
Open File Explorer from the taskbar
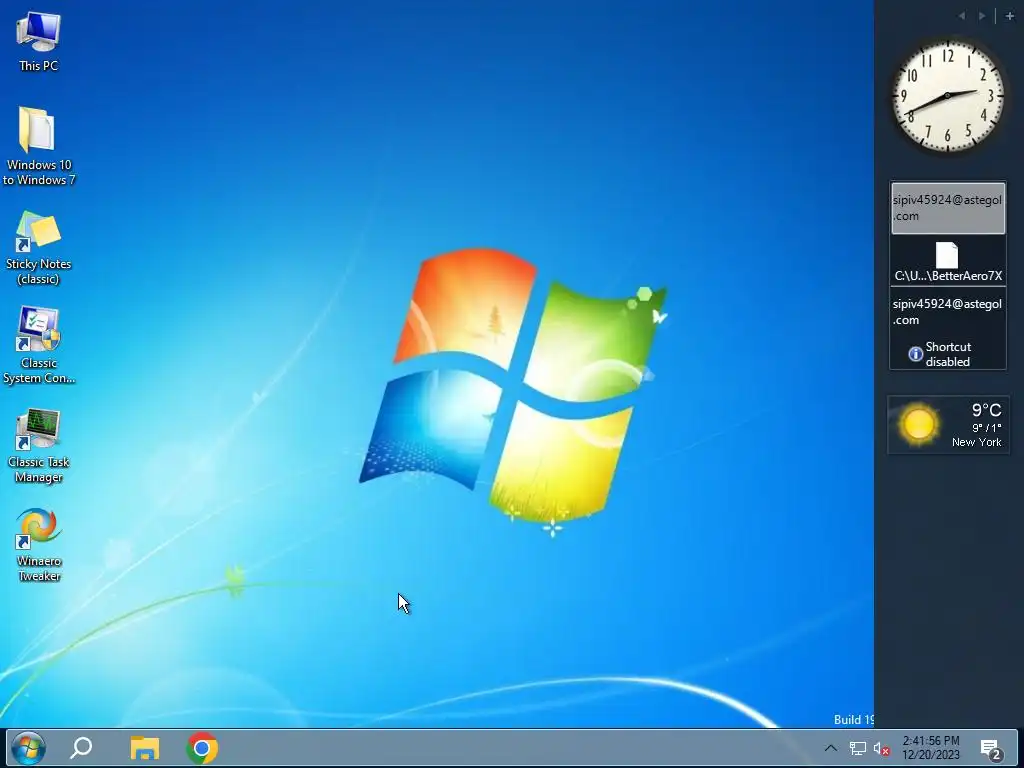coord(144,748)
